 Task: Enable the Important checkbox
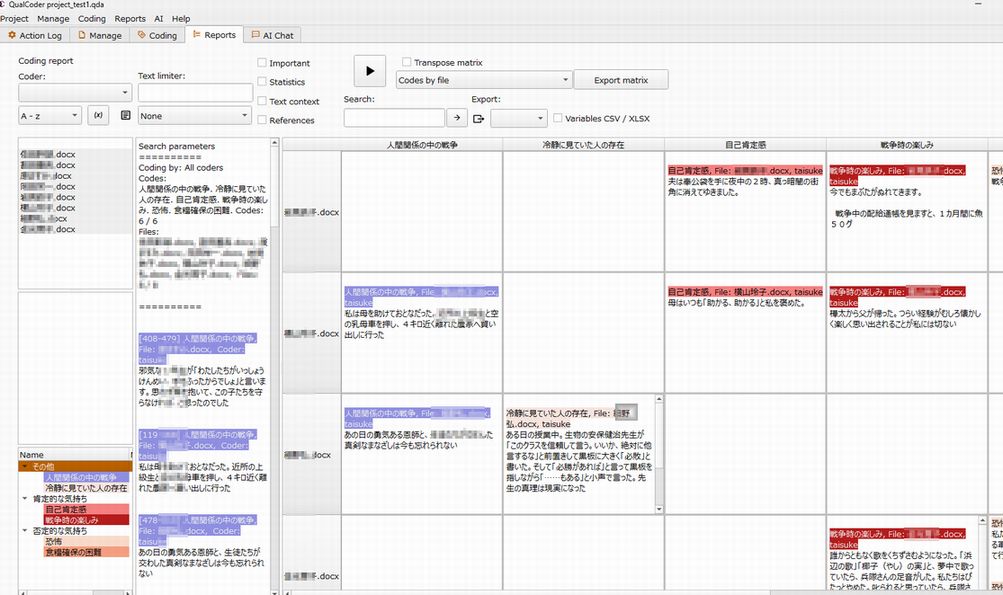(x=262, y=63)
